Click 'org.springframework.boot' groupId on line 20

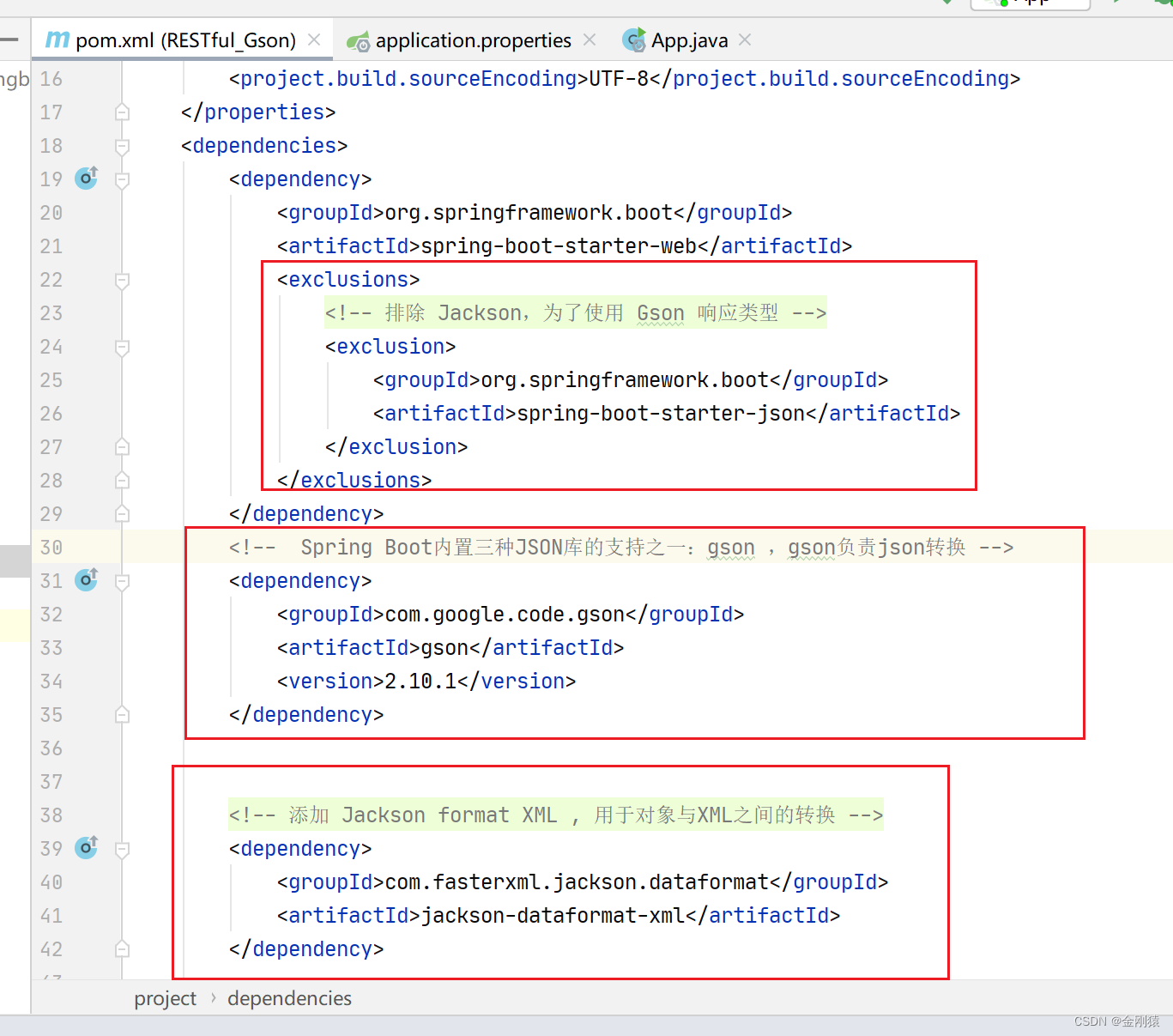point(529,213)
